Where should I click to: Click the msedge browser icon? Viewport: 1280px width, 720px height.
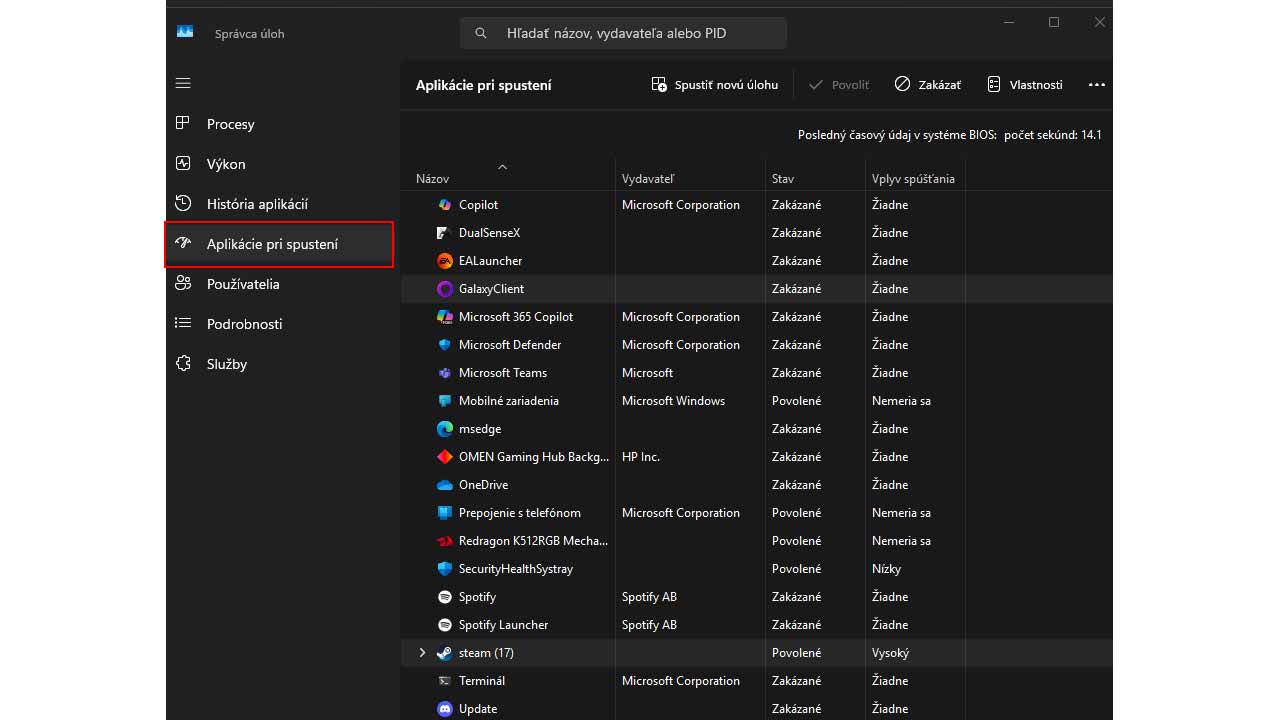point(445,429)
